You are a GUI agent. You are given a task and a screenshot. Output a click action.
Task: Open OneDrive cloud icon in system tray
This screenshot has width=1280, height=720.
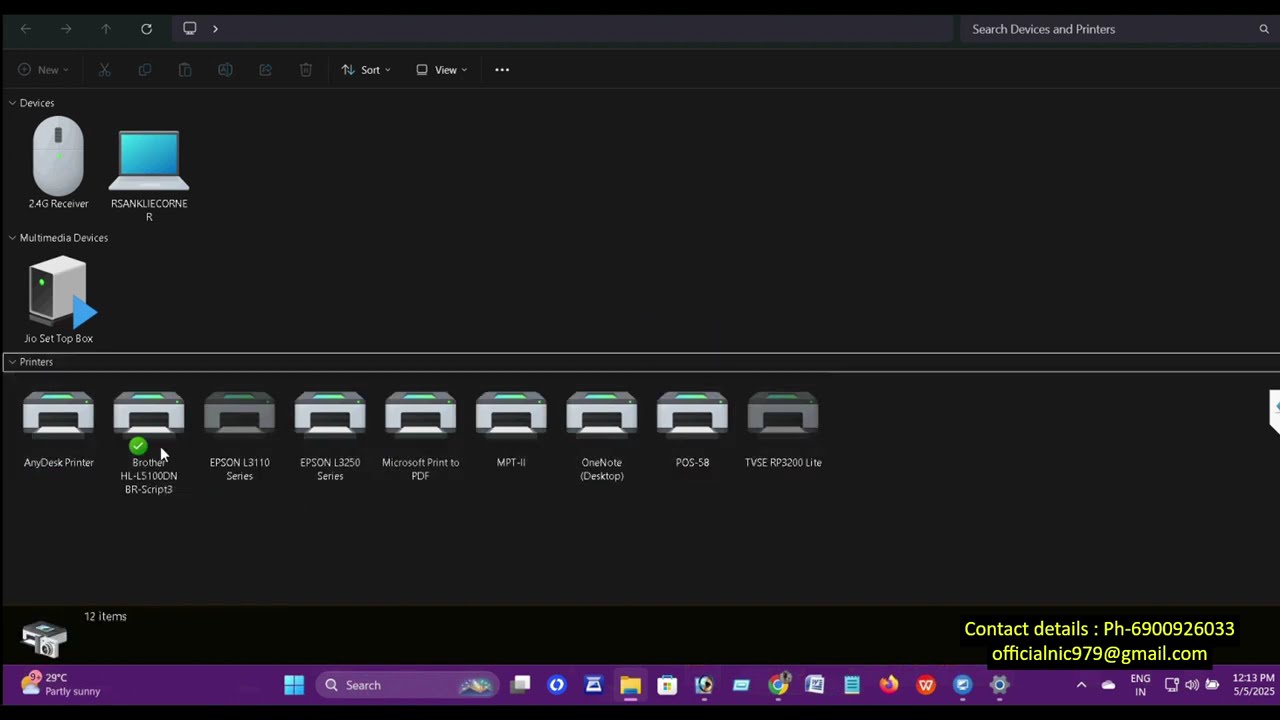pos(1108,685)
